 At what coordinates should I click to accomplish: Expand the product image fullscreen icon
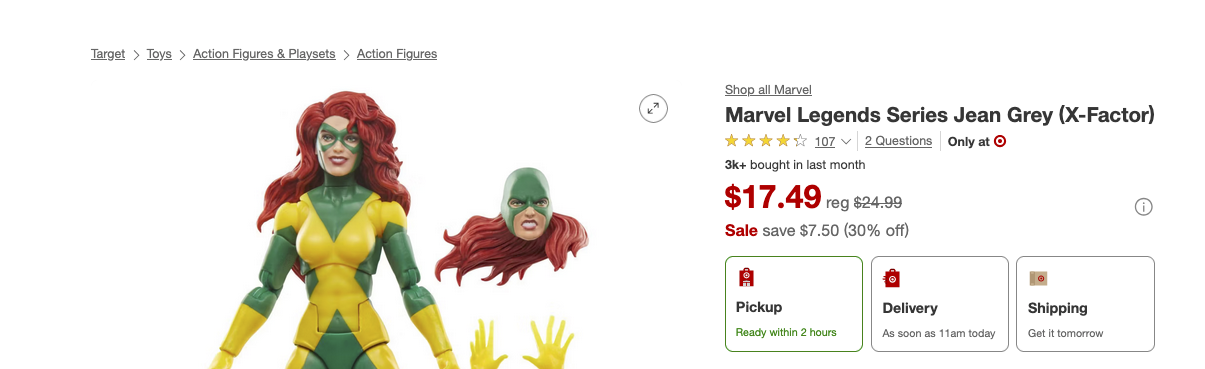[653, 108]
